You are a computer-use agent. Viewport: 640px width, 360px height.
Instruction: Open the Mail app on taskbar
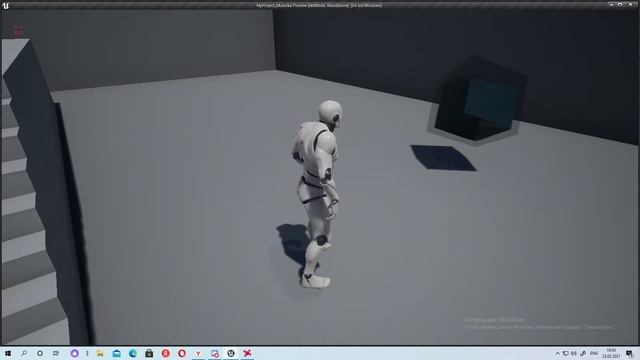click(x=117, y=353)
